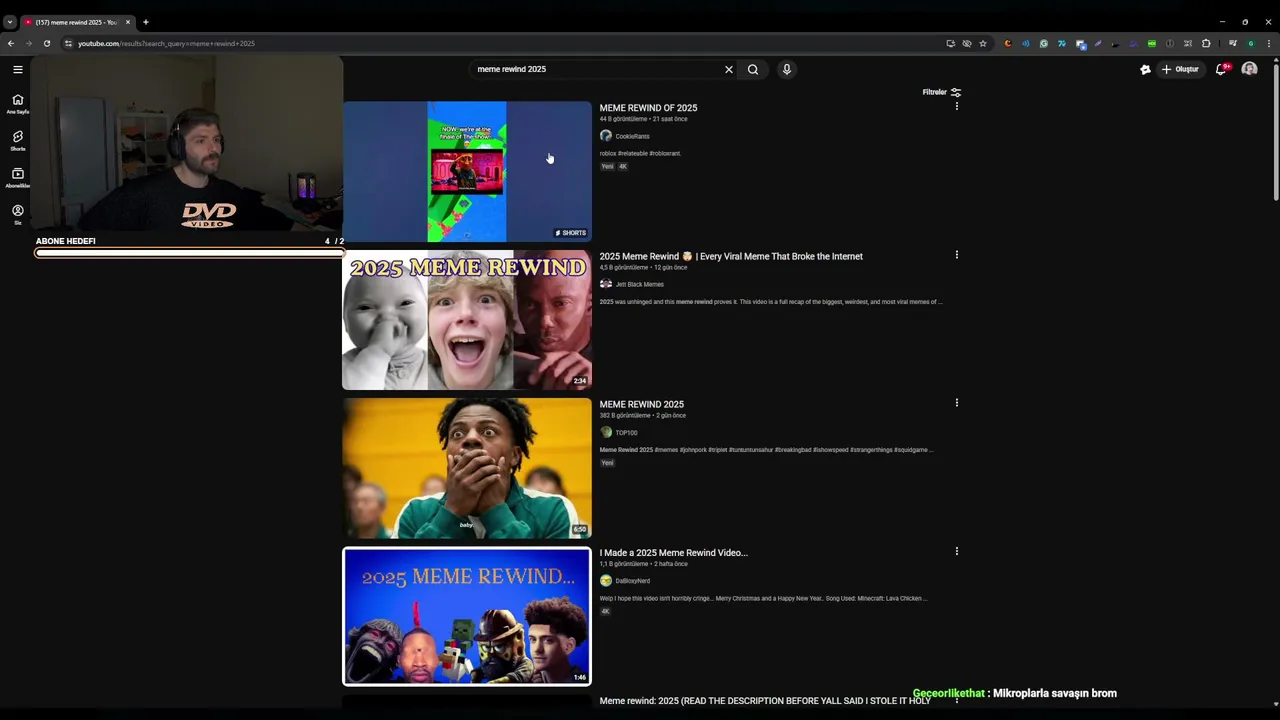Clear the search box with X

(x=728, y=69)
